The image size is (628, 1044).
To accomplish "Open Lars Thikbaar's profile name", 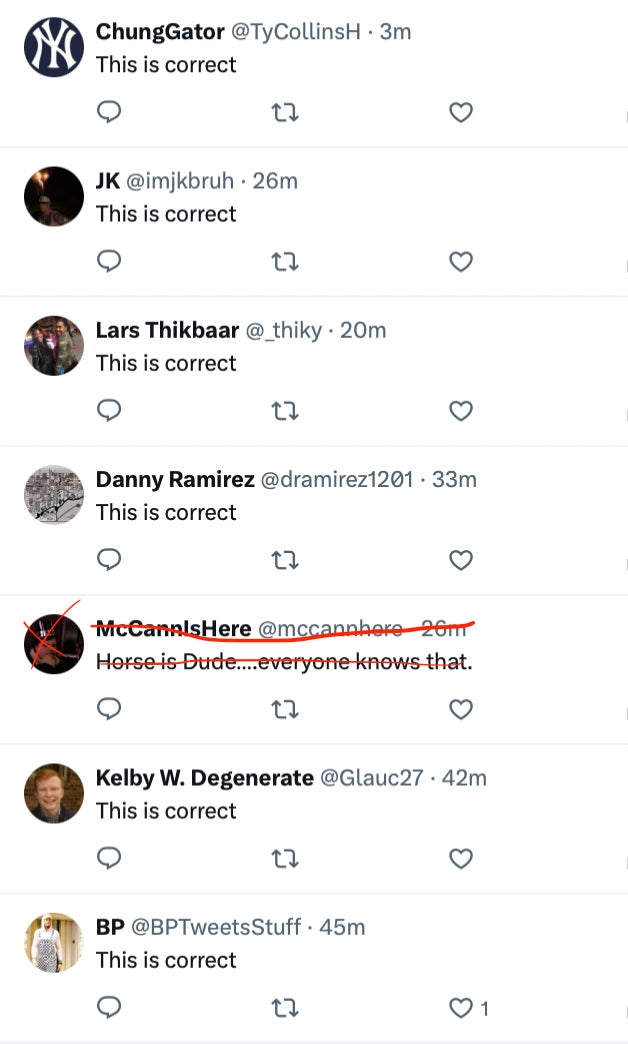I will click(167, 330).
